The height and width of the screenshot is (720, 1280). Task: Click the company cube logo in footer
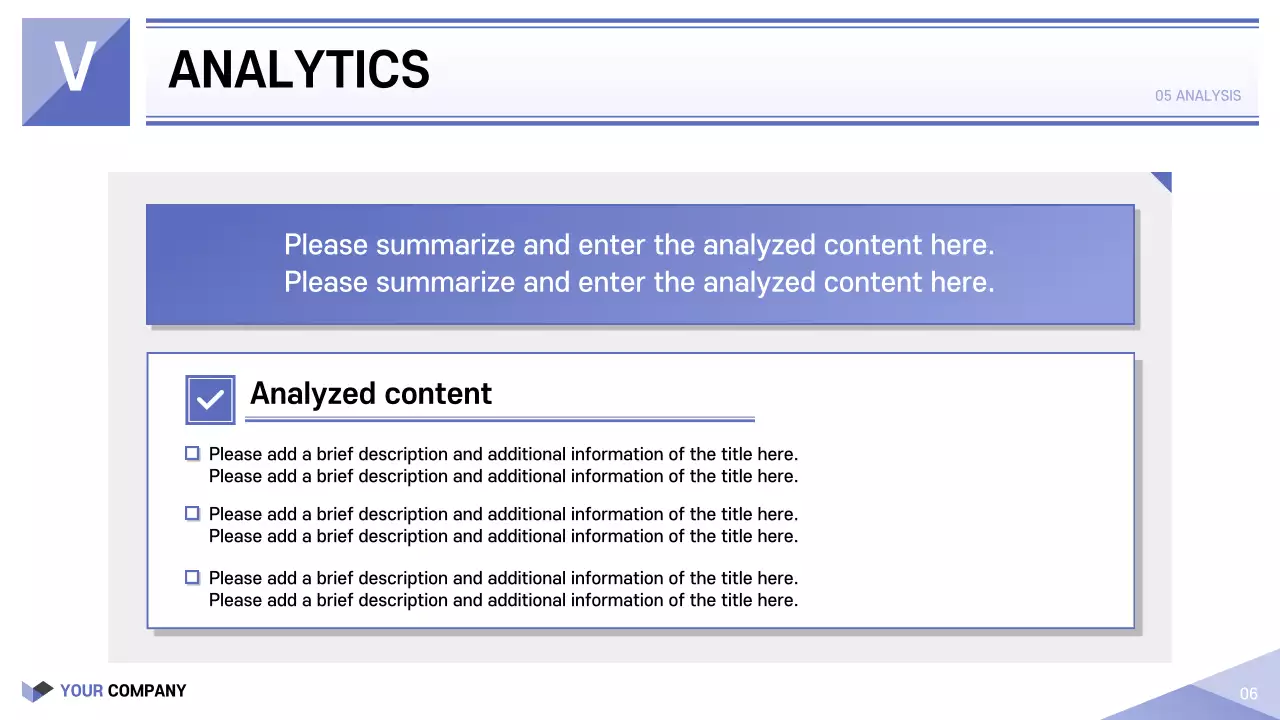37,691
